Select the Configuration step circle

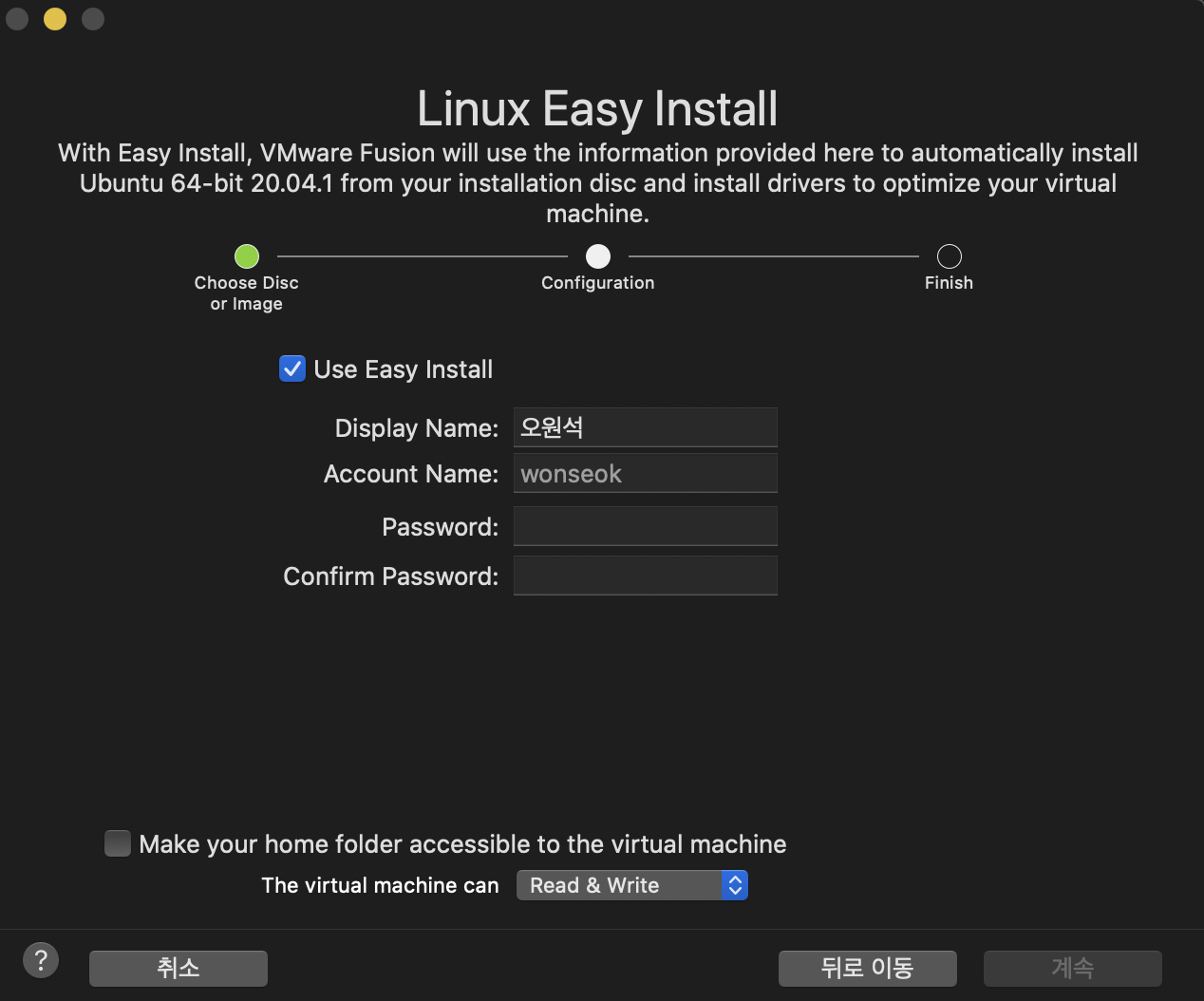(x=598, y=256)
